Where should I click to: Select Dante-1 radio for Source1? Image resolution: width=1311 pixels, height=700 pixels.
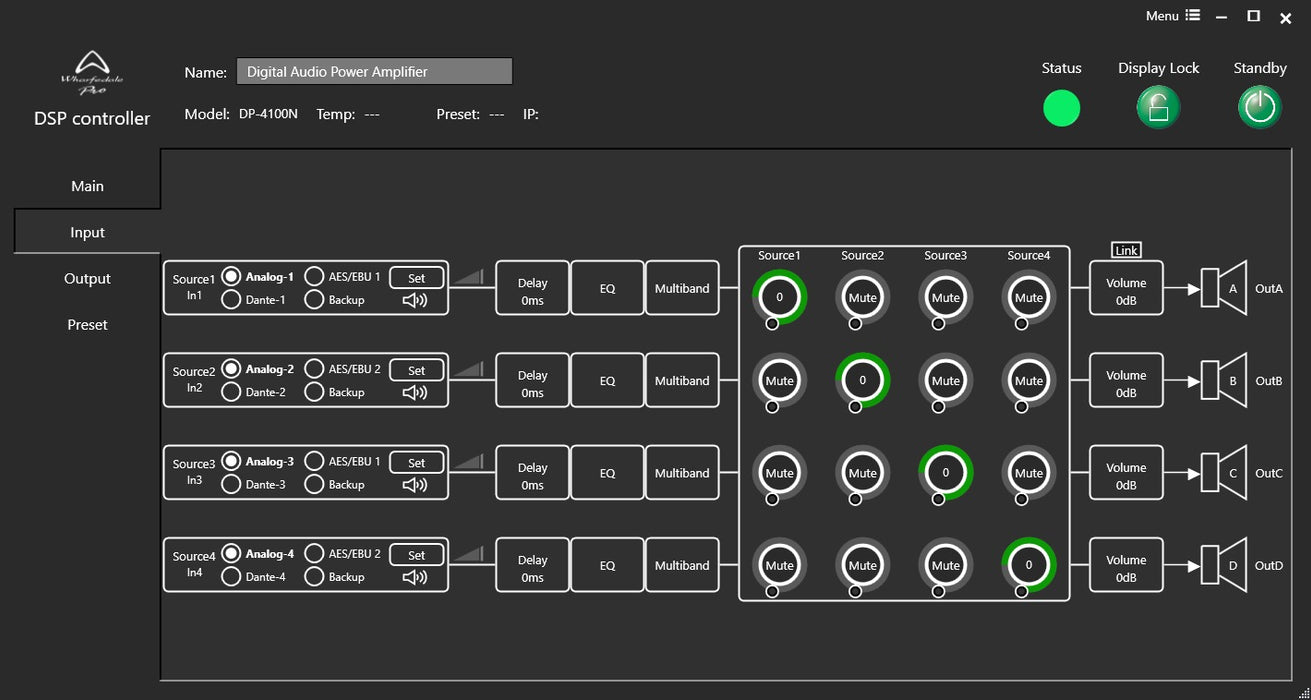[231, 300]
